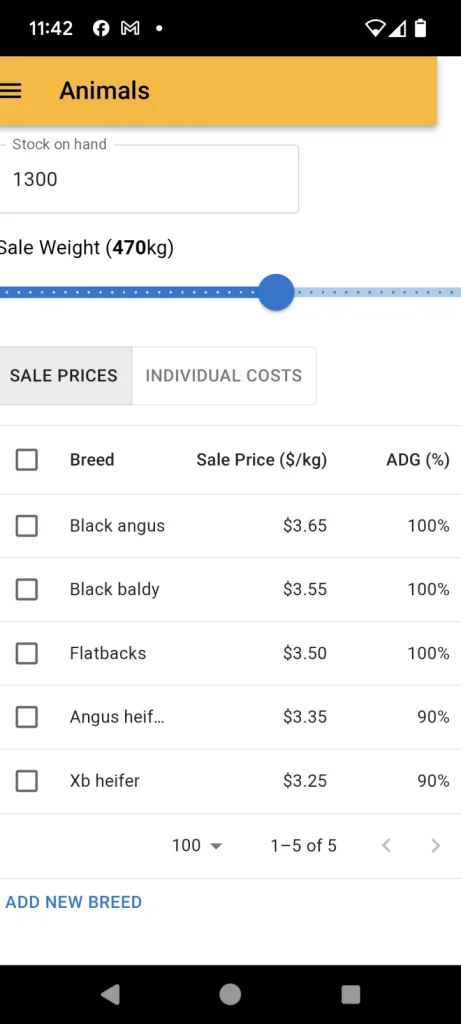Go to previous table page arrow
Viewport: 461px width, 1024px height.
click(x=386, y=846)
